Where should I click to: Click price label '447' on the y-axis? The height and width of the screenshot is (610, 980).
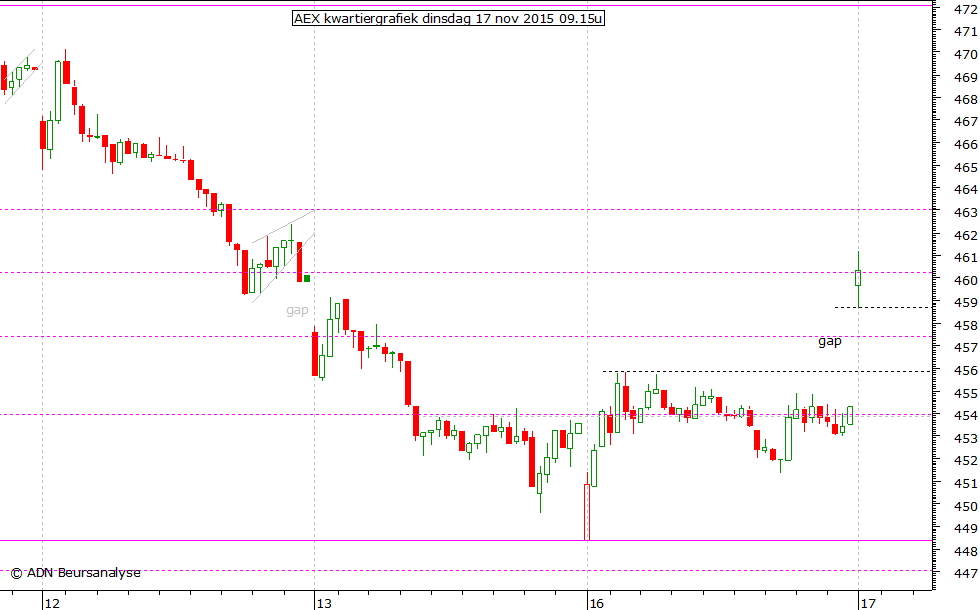[966, 573]
